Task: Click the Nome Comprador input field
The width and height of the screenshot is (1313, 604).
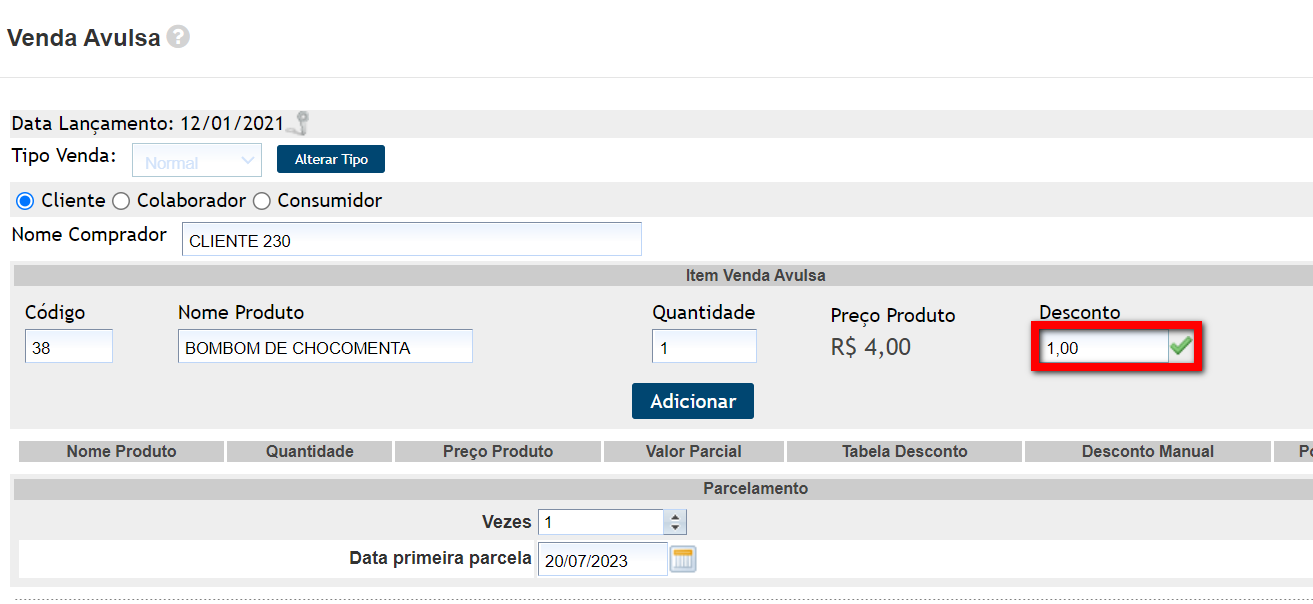Action: pyautogui.click(x=411, y=240)
